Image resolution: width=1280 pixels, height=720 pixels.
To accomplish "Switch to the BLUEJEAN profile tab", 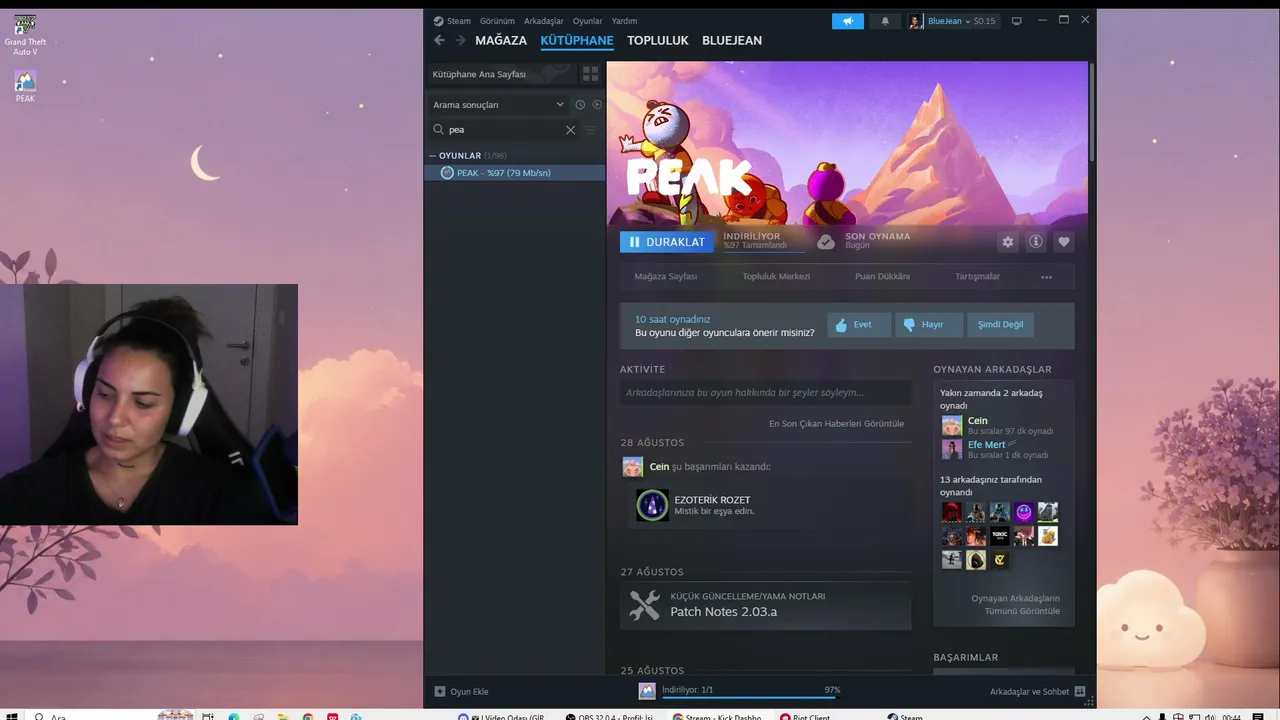I will [732, 41].
